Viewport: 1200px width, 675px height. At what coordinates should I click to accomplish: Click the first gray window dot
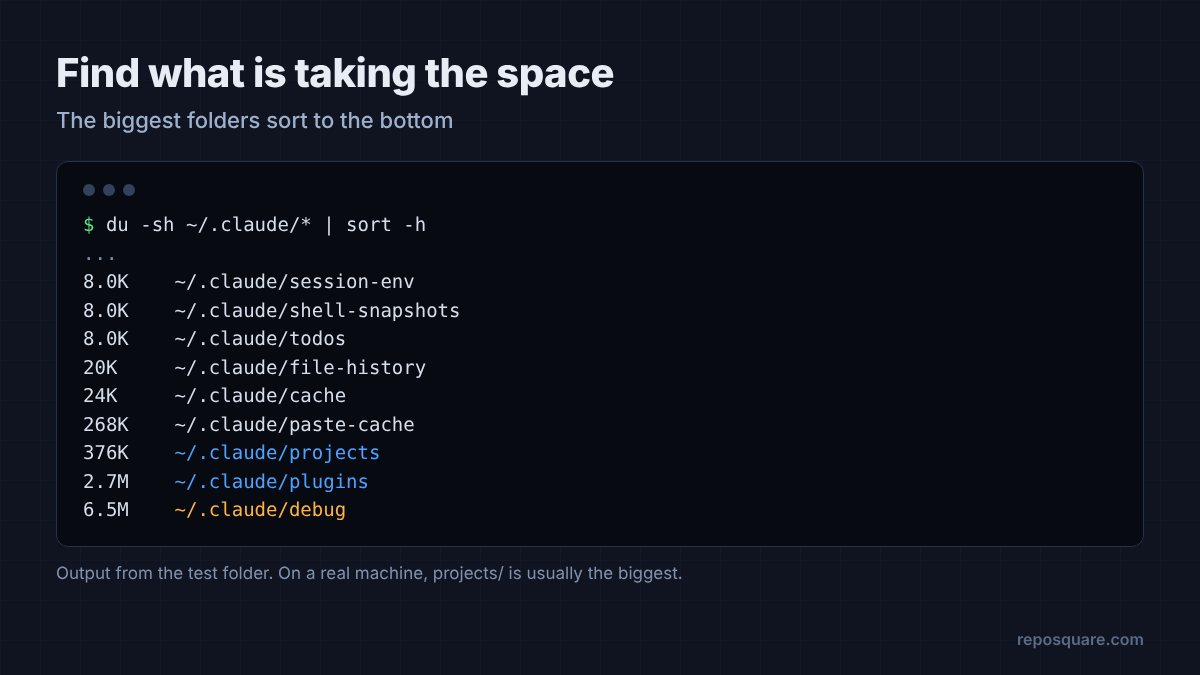click(x=89, y=190)
